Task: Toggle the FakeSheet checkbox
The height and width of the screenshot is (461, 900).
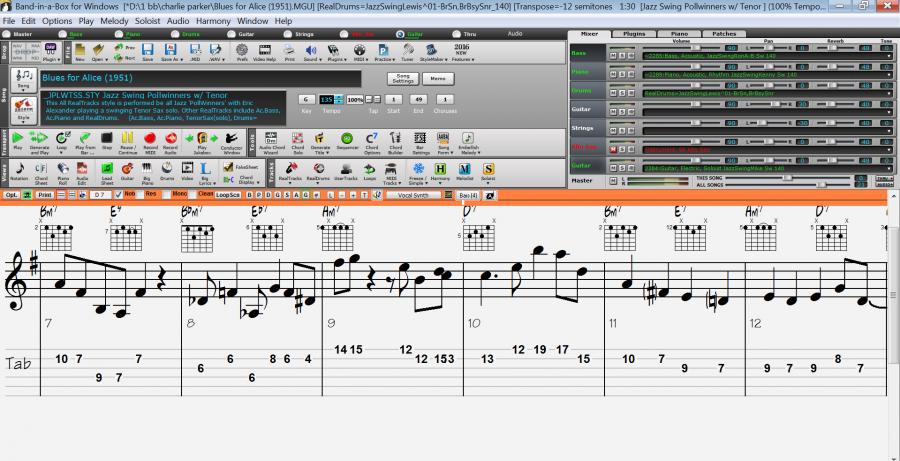Action: click(228, 166)
